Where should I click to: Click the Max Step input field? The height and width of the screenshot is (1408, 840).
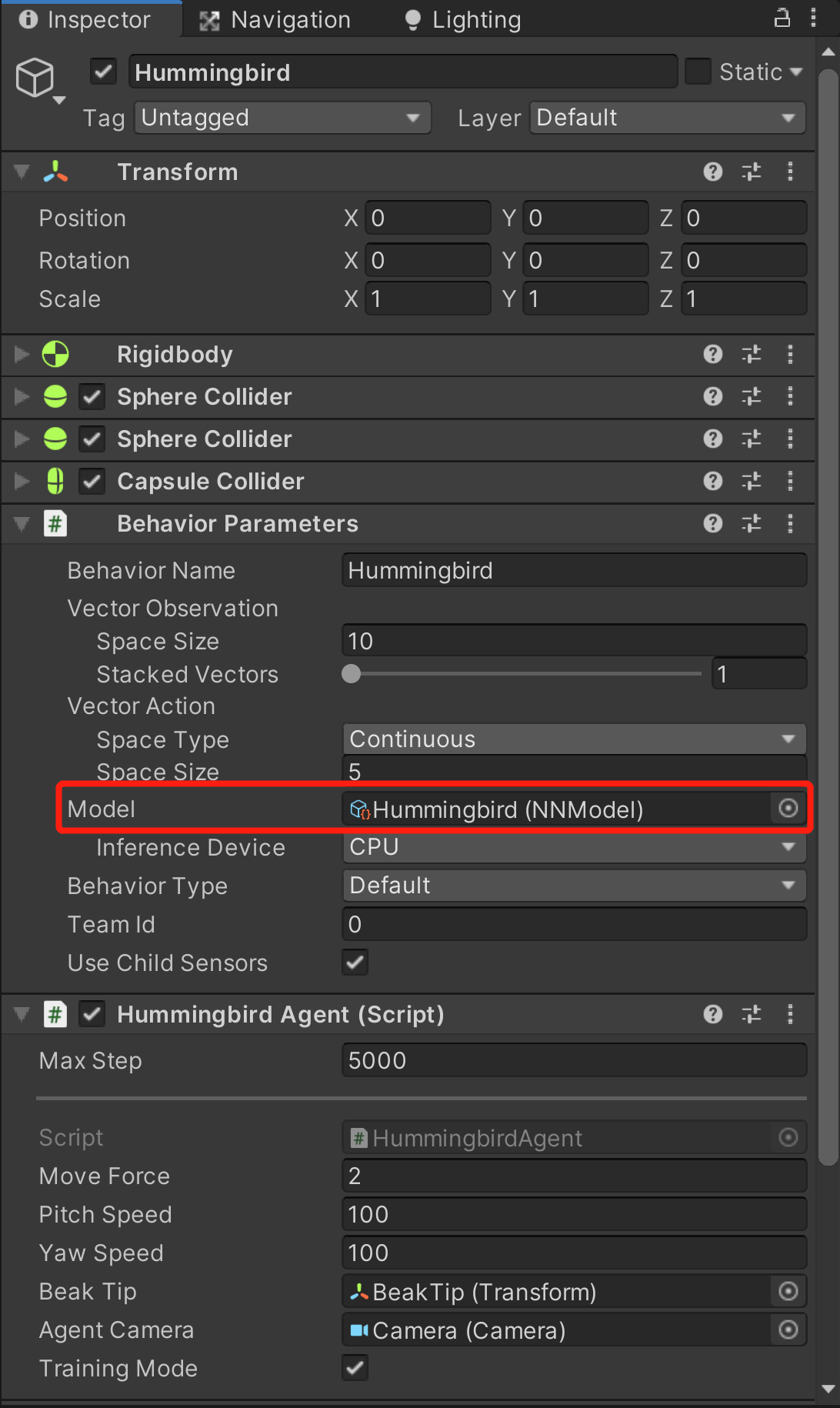[x=573, y=1060]
